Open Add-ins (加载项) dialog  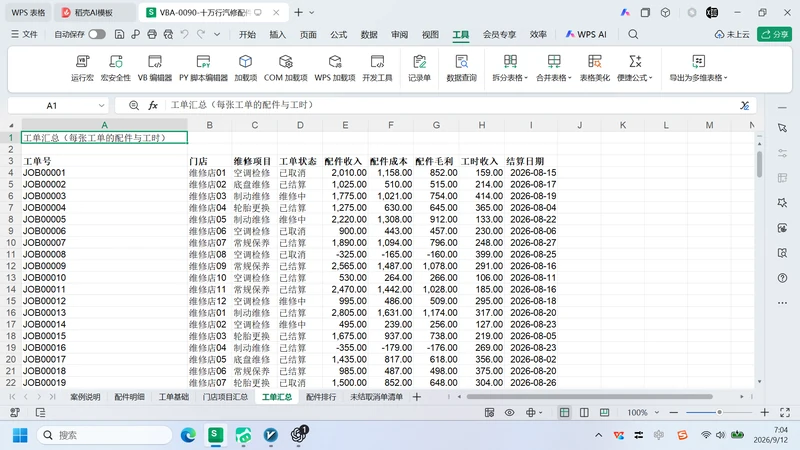point(245,68)
